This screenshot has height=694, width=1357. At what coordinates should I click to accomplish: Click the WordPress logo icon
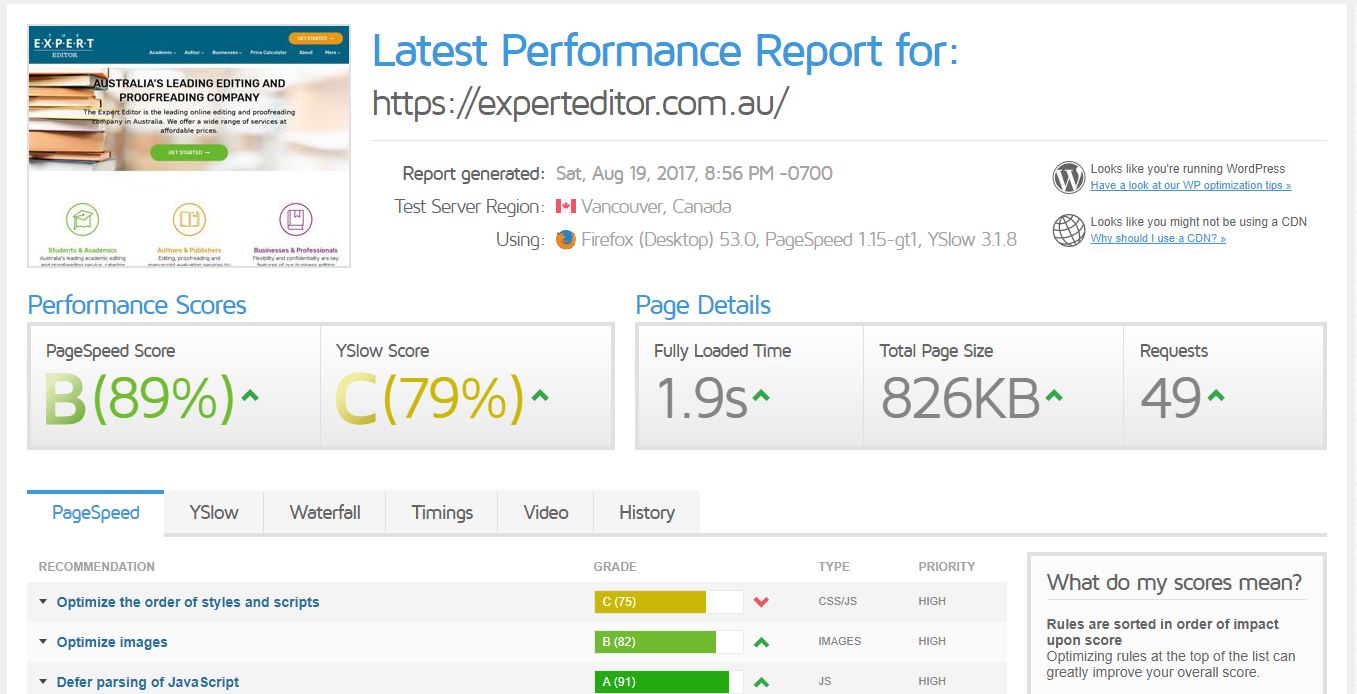click(1068, 178)
